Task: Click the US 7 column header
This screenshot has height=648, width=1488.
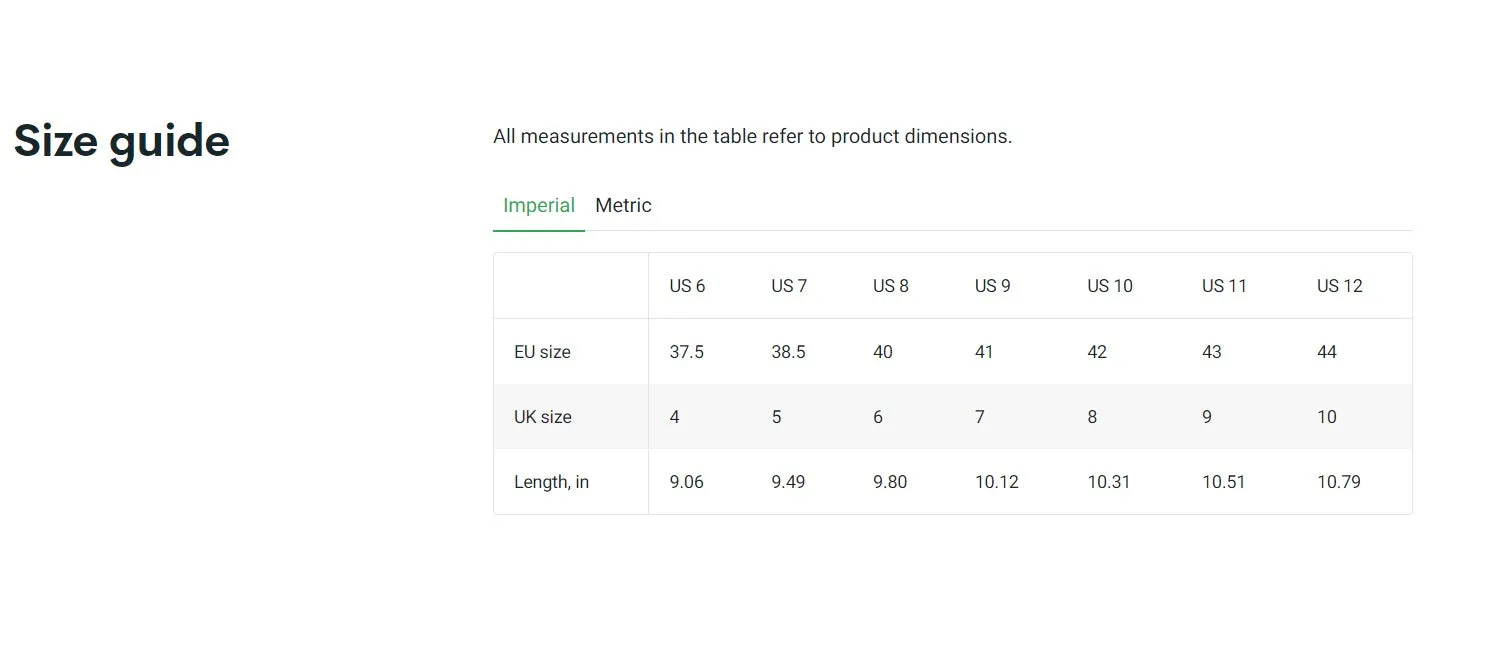Action: (x=789, y=286)
